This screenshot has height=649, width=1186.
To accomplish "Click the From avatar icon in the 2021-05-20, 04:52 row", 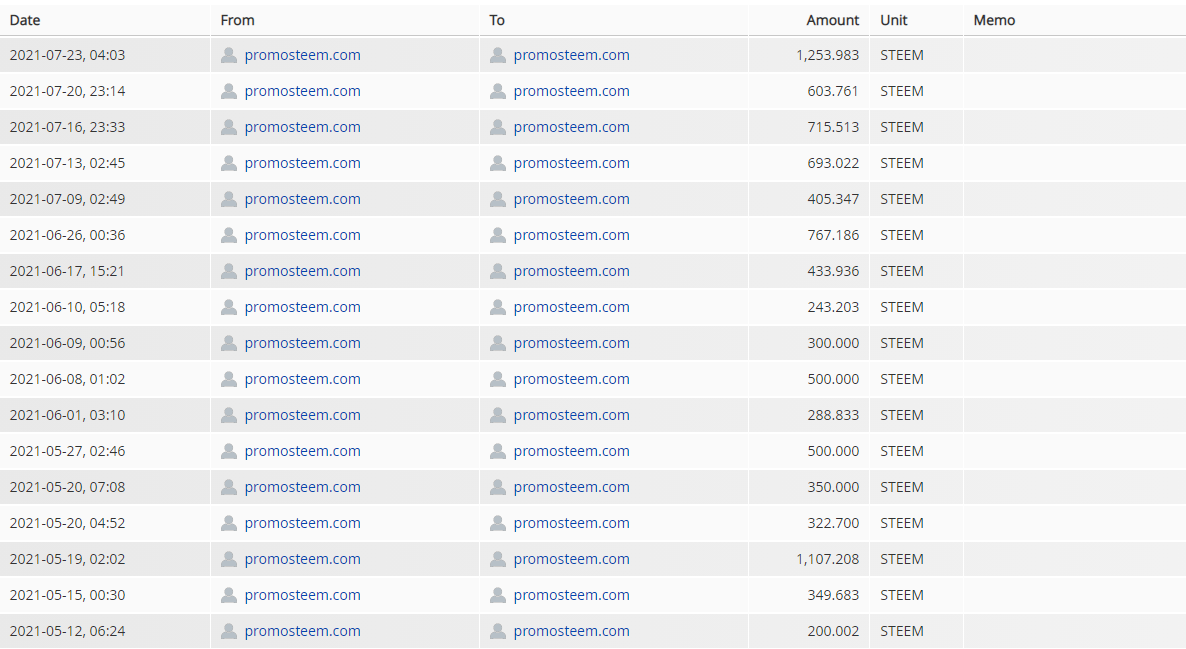I will click(x=228, y=523).
